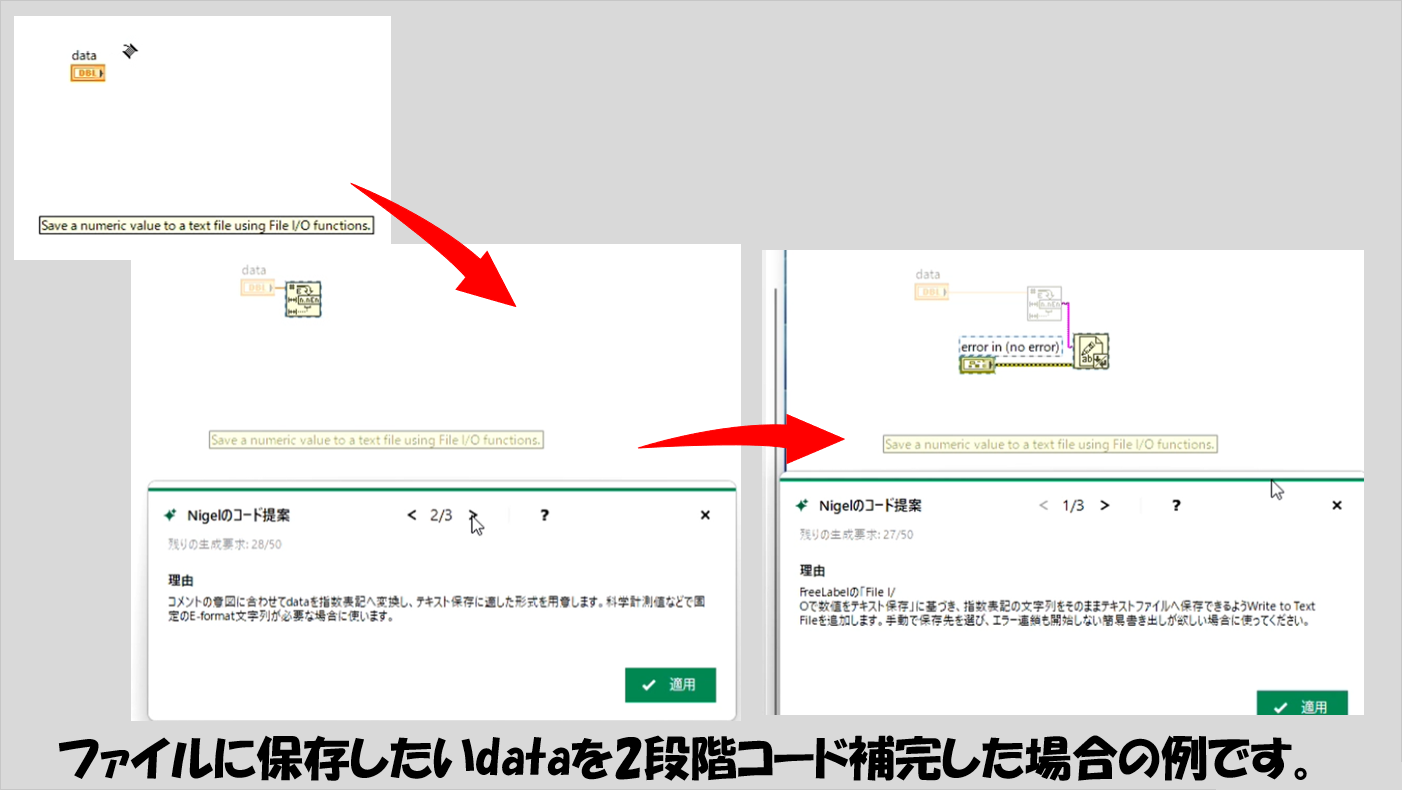
Task: Close the Nigel panel showing 2/3
Action: [x=705, y=515]
